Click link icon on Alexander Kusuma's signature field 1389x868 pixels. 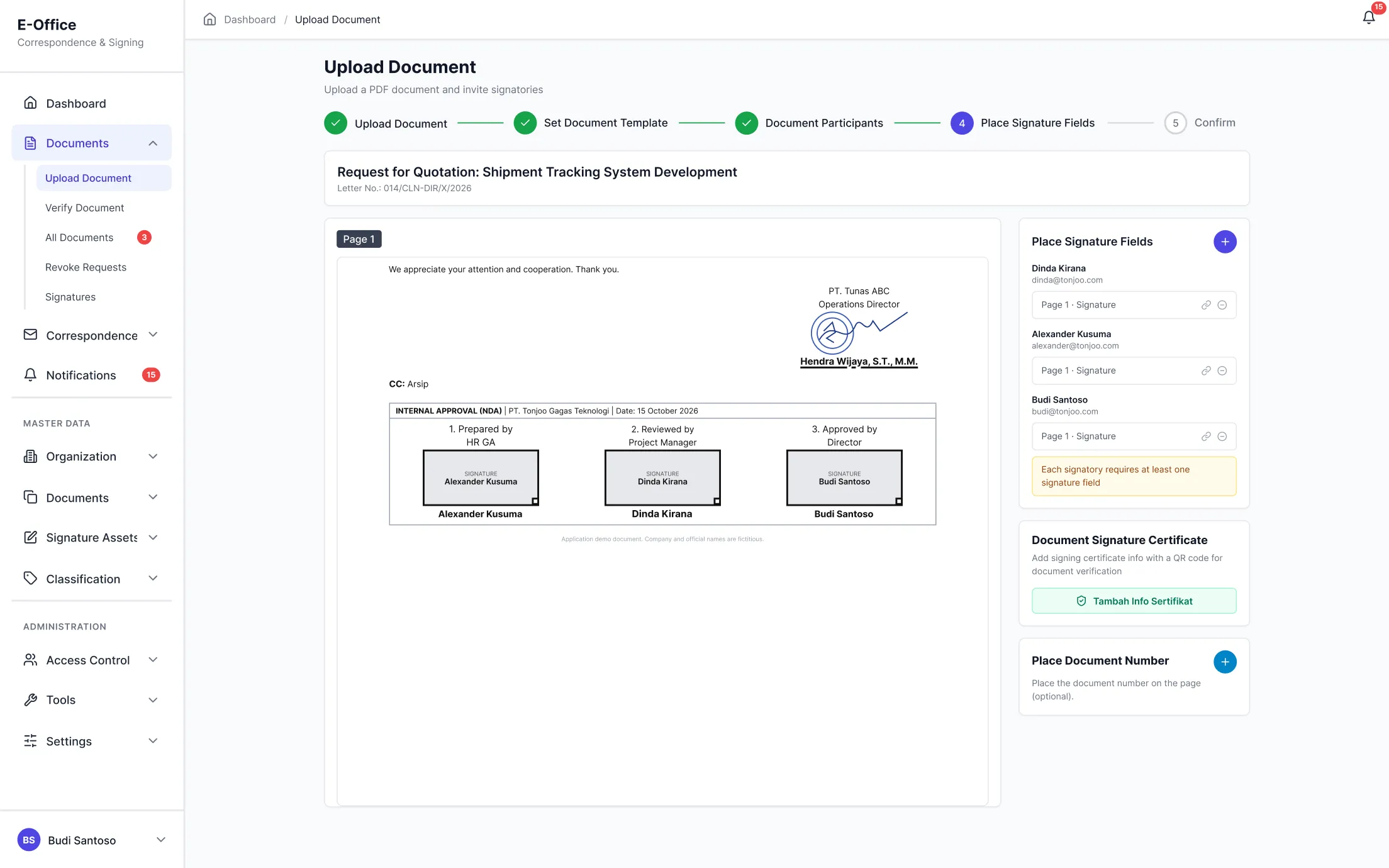(x=1206, y=371)
